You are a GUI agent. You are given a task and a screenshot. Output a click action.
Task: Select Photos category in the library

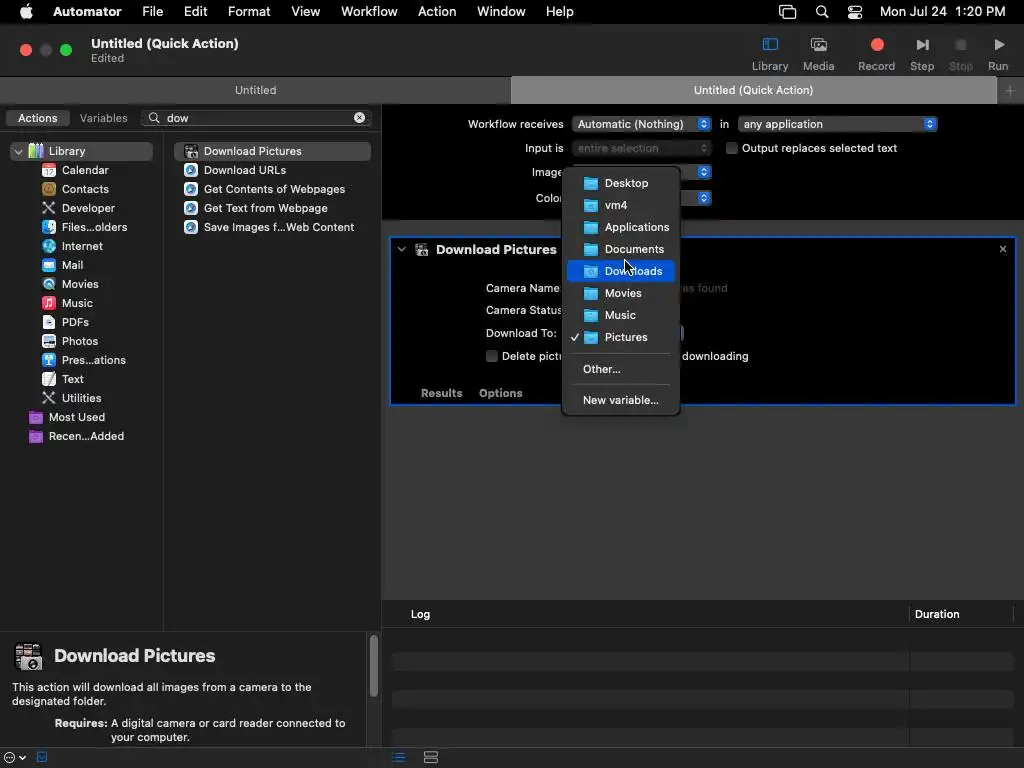click(80, 340)
